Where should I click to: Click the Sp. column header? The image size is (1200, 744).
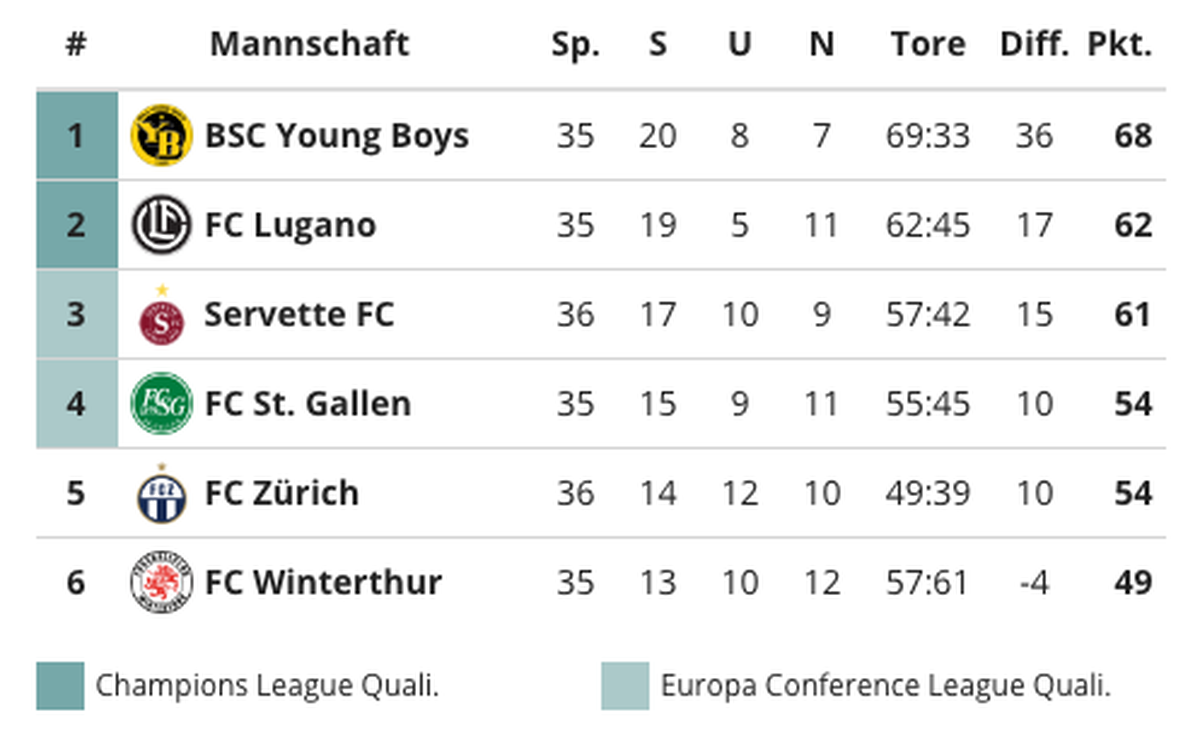[576, 45]
